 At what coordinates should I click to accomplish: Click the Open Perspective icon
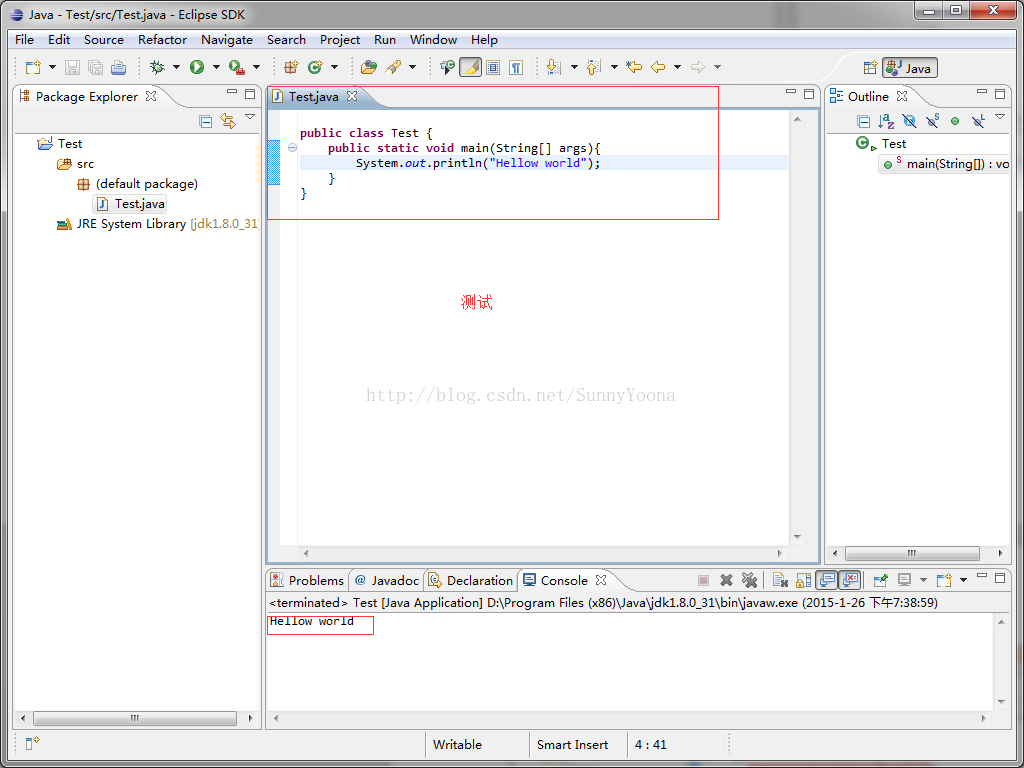pos(870,68)
